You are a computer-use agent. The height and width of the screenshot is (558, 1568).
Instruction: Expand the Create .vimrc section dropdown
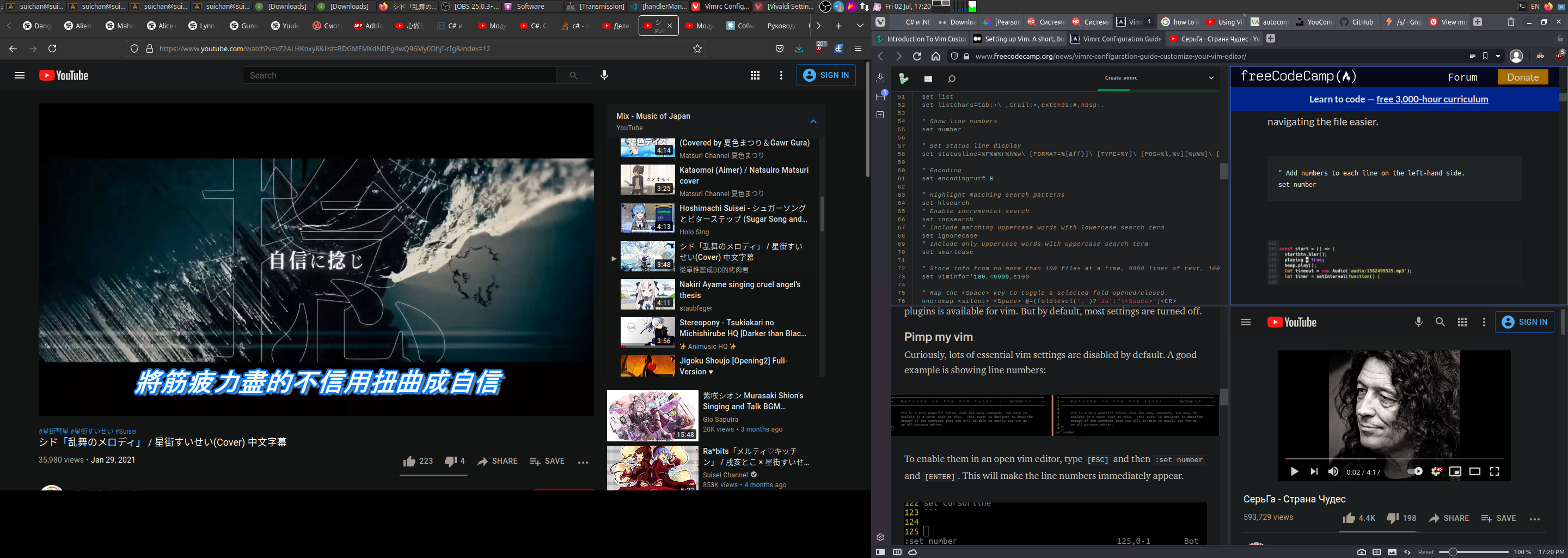coord(1211,78)
